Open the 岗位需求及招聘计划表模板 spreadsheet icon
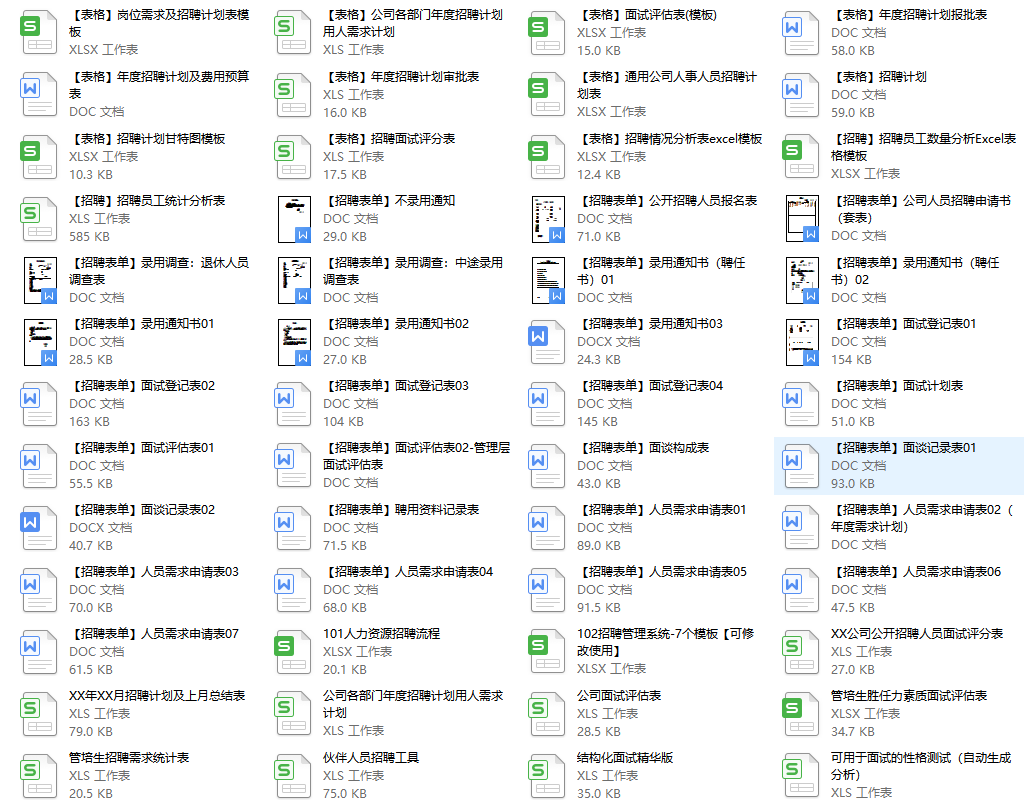 click(39, 32)
